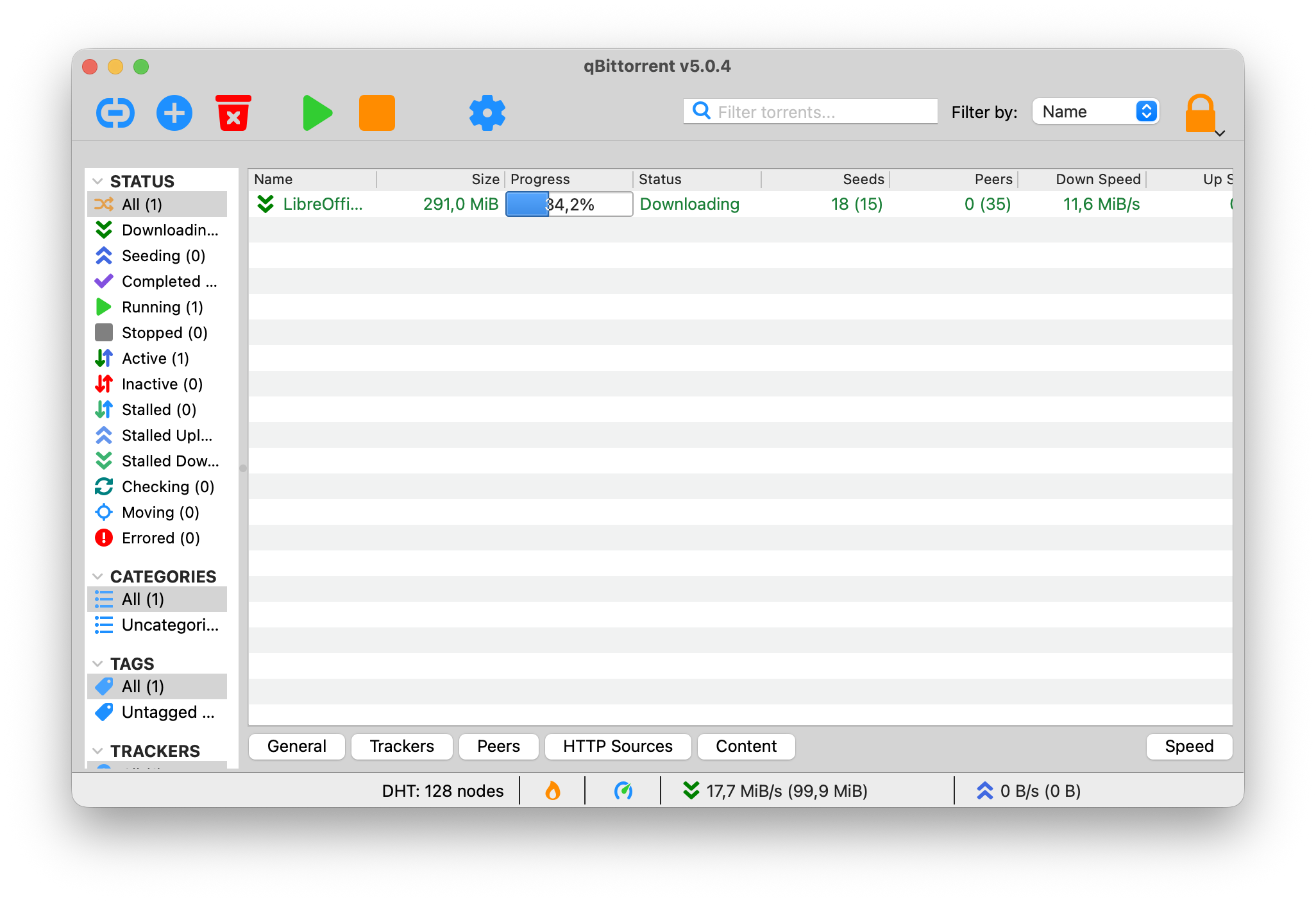This screenshot has height=902, width=1316.
Task: Collapse the STATUS sidebar section
Action: pyautogui.click(x=98, y=182)
